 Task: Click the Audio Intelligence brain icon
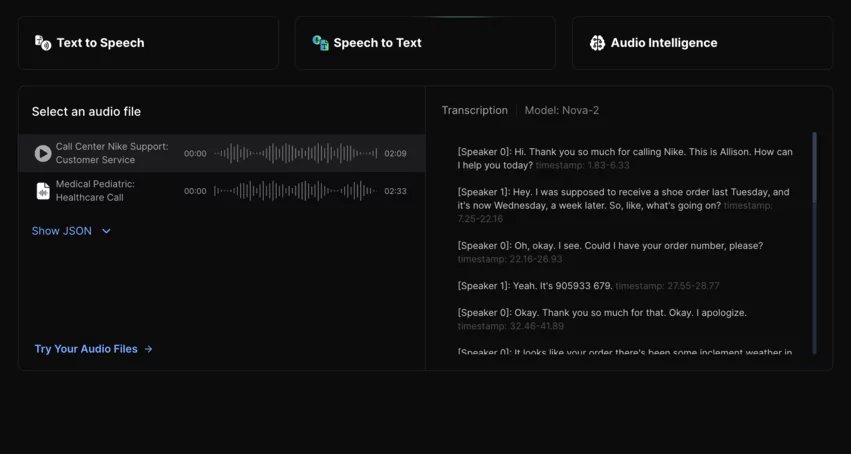[x=597, y=43]
